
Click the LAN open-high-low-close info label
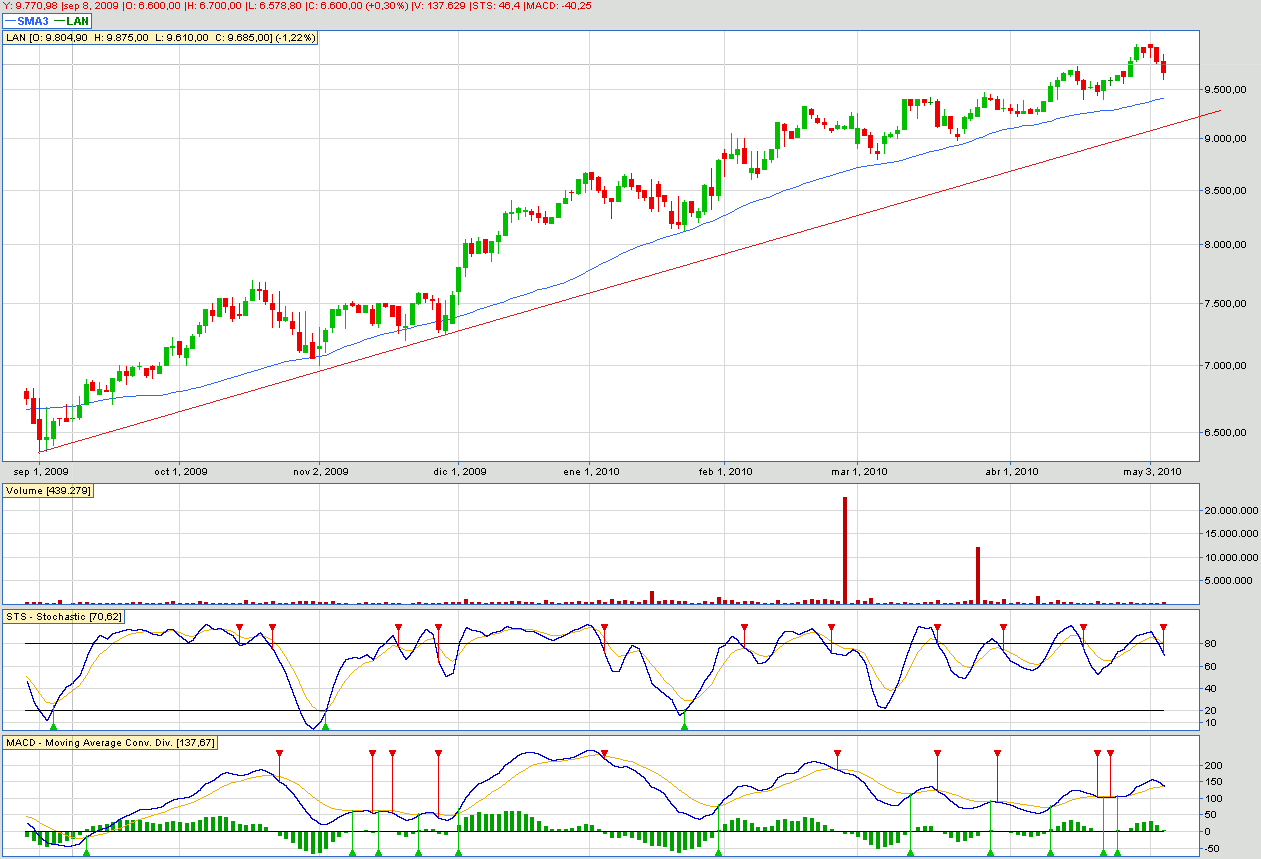coord(161,37)
